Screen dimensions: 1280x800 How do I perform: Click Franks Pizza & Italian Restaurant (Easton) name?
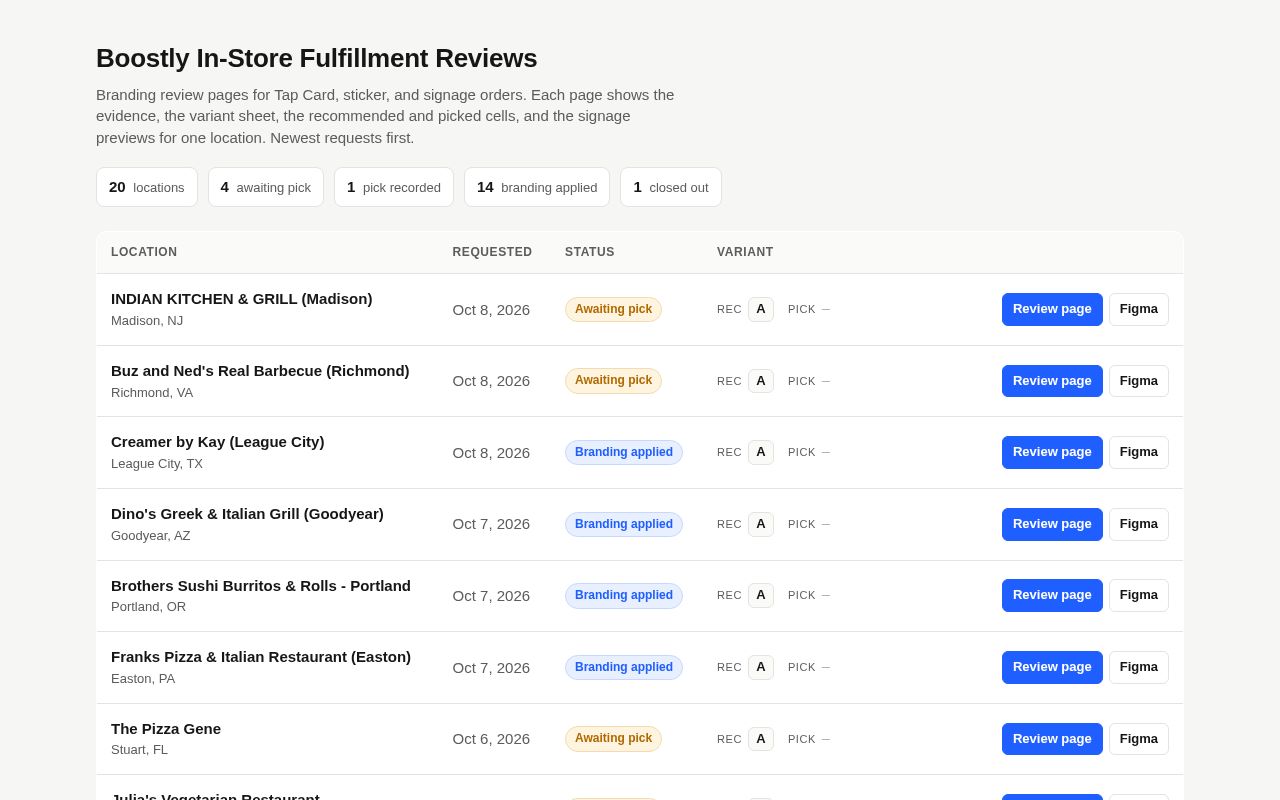click(261, 657)
